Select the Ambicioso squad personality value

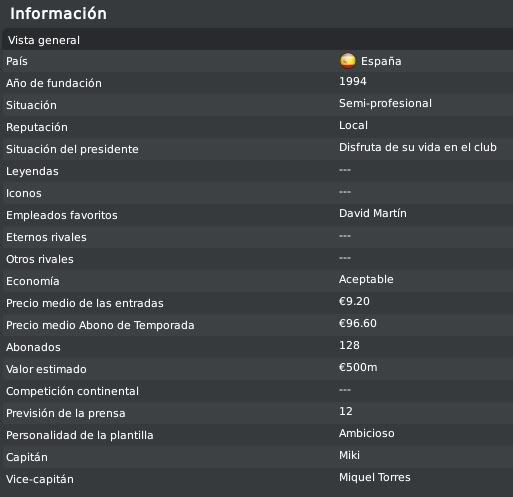[367, 433]
